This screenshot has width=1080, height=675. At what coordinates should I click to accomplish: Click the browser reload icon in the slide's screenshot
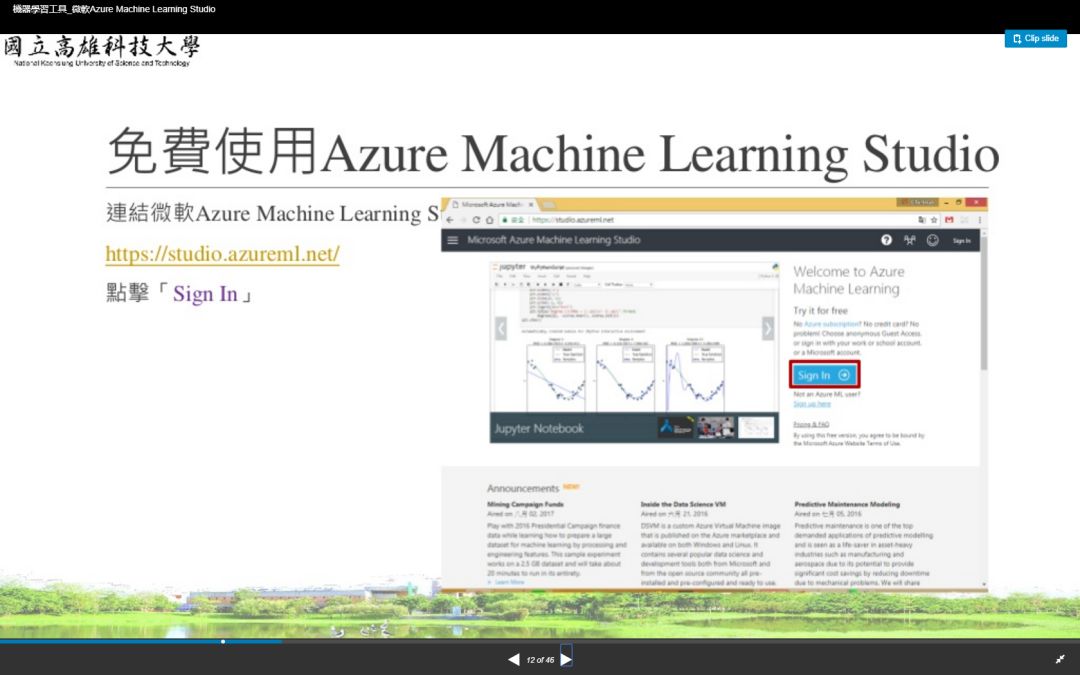[x=476, y=220]
